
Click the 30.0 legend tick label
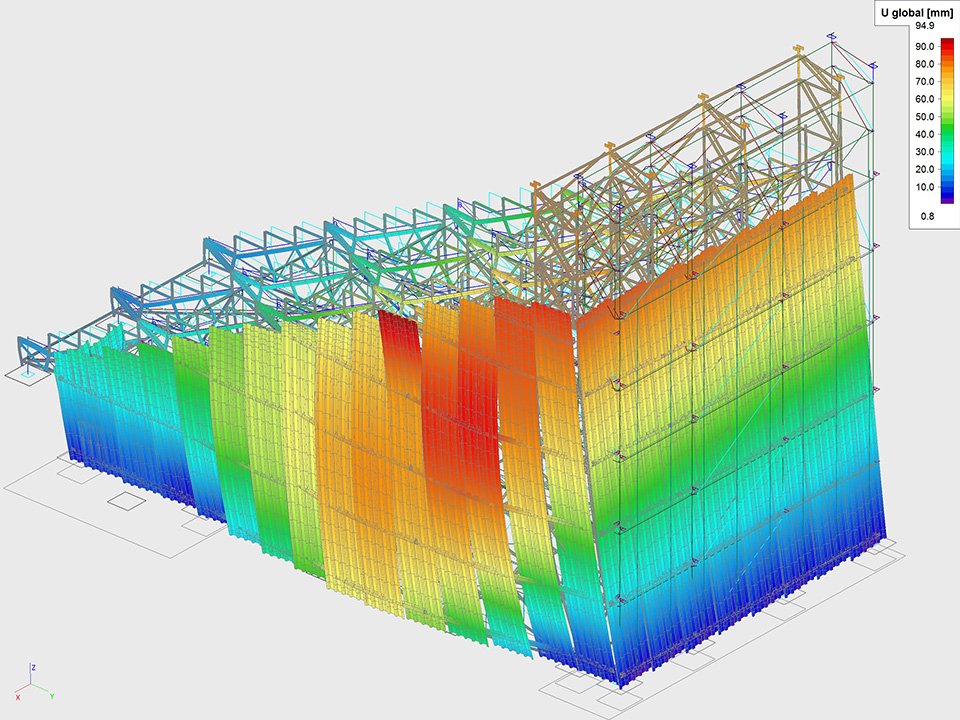point(923,152)
